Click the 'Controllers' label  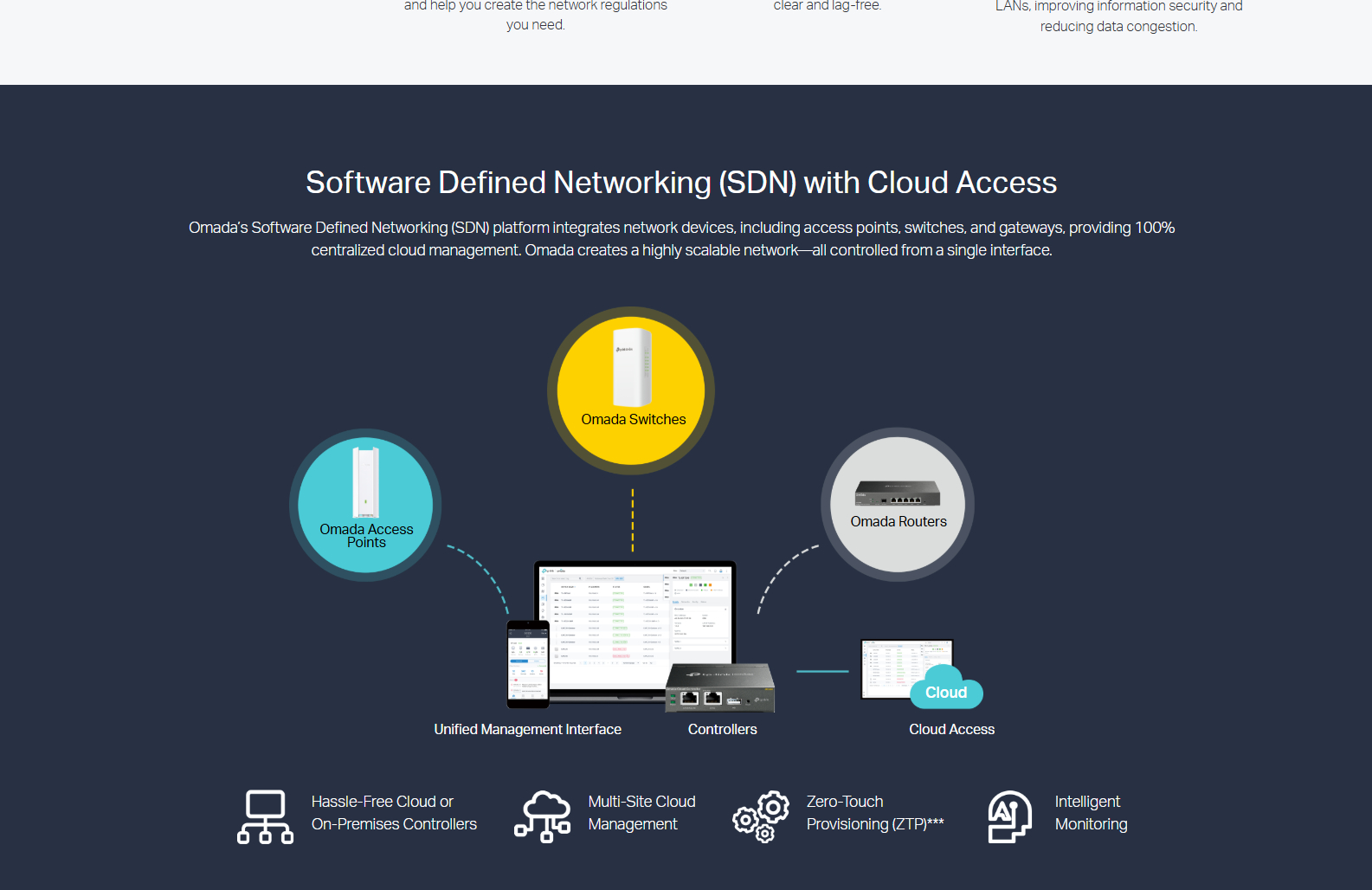point(723,729)
